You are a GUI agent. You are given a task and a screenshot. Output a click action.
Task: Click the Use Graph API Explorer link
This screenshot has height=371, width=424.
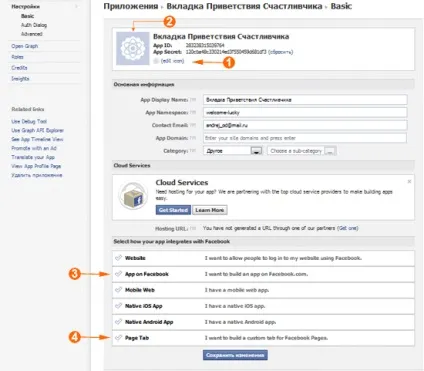37,130
